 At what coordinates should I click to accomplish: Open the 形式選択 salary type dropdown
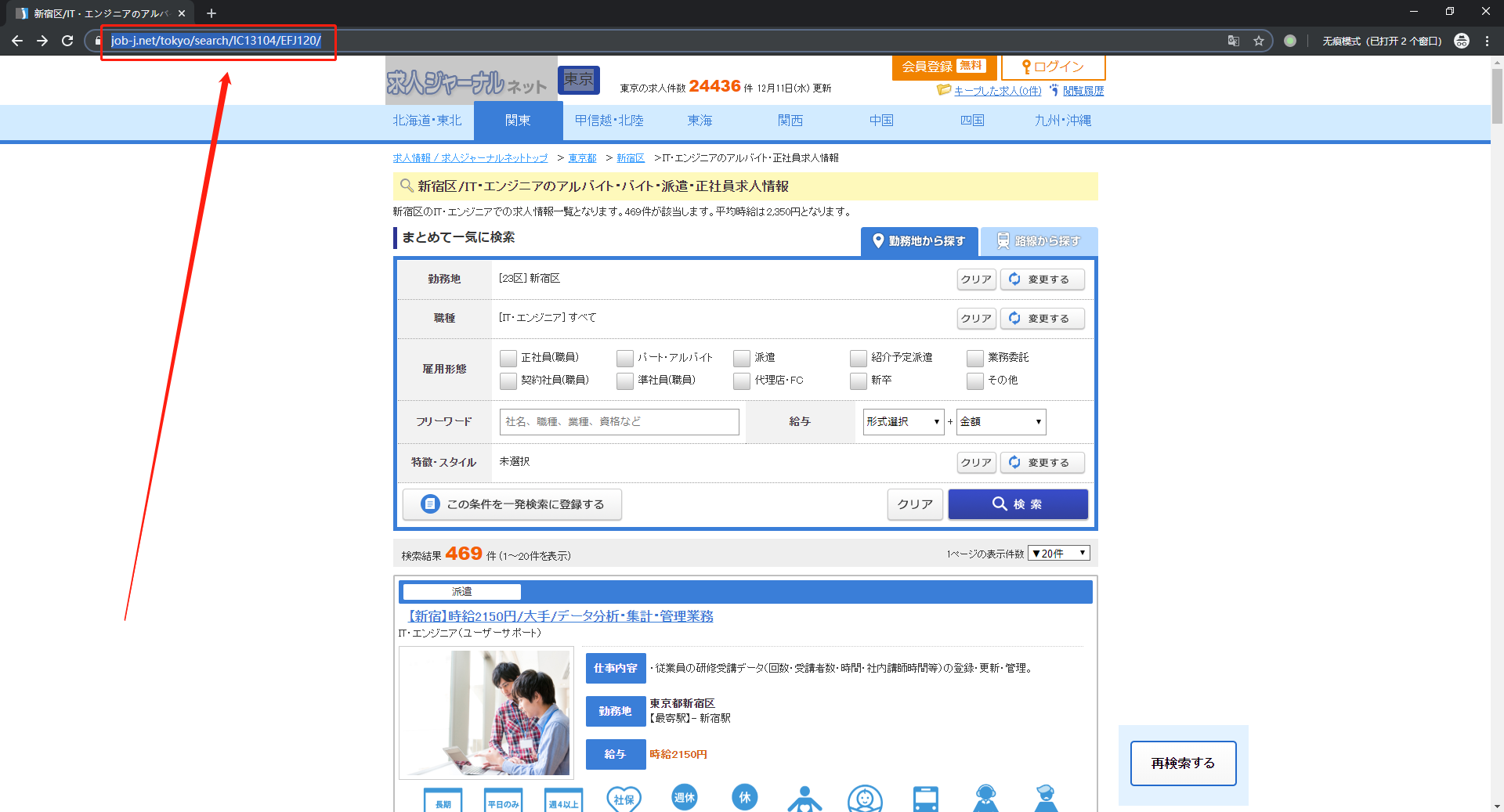pos(903,422)
